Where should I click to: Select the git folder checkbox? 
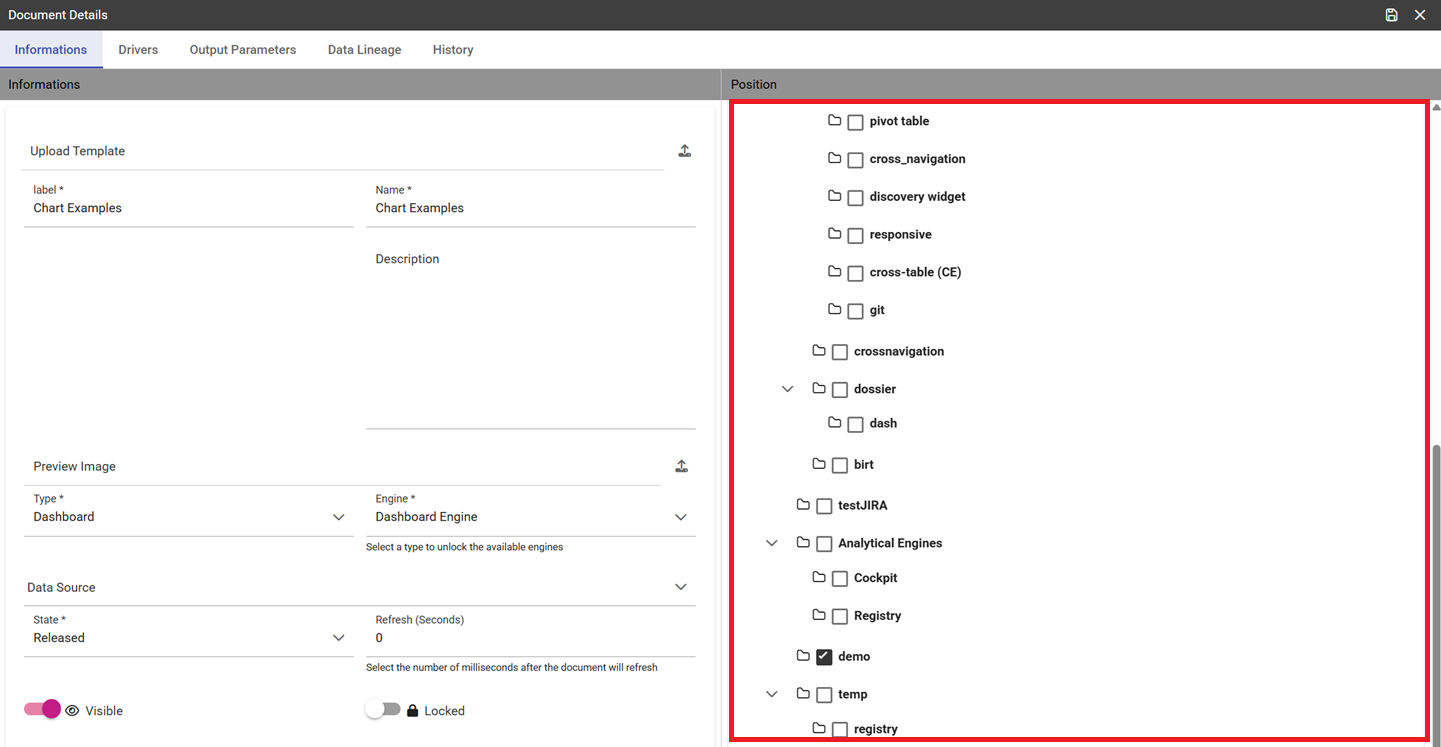point(855,311)
